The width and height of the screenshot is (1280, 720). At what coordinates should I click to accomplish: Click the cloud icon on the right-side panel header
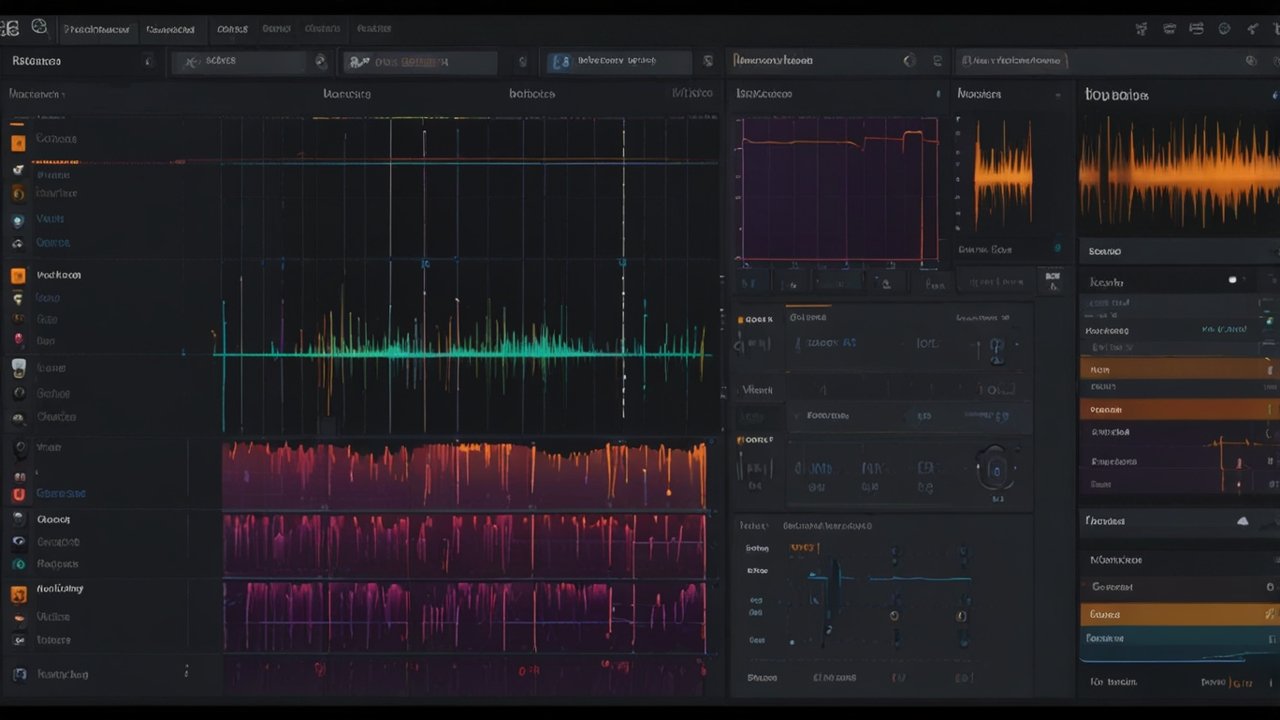pyautogui.click(x=1242, y=520)
